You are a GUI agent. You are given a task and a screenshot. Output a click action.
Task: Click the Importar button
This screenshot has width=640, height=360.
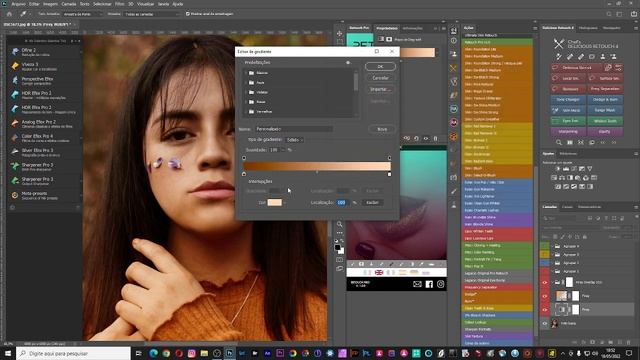pyautogui.click(x=380, y=89)
